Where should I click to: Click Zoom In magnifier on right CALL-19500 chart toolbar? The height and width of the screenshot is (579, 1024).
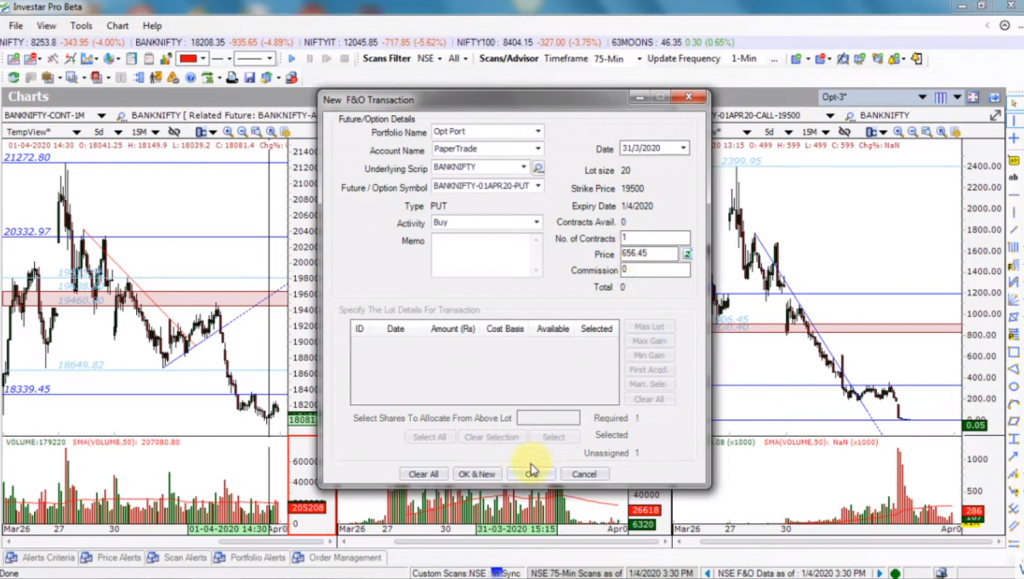[x=898, y=132]
